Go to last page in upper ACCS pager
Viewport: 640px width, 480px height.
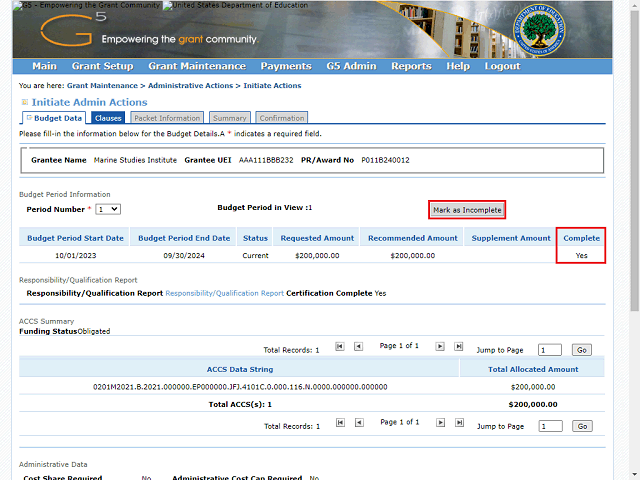click(x=458, y=347)
